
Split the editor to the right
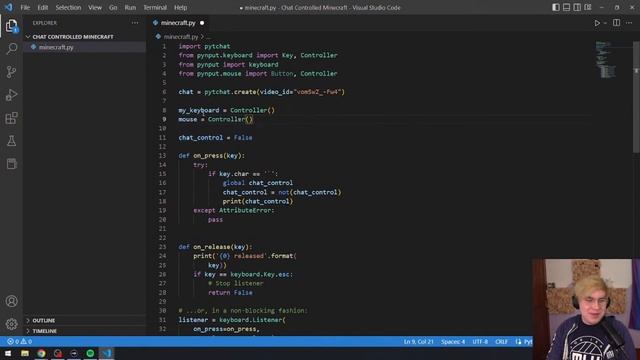point(616,23)
